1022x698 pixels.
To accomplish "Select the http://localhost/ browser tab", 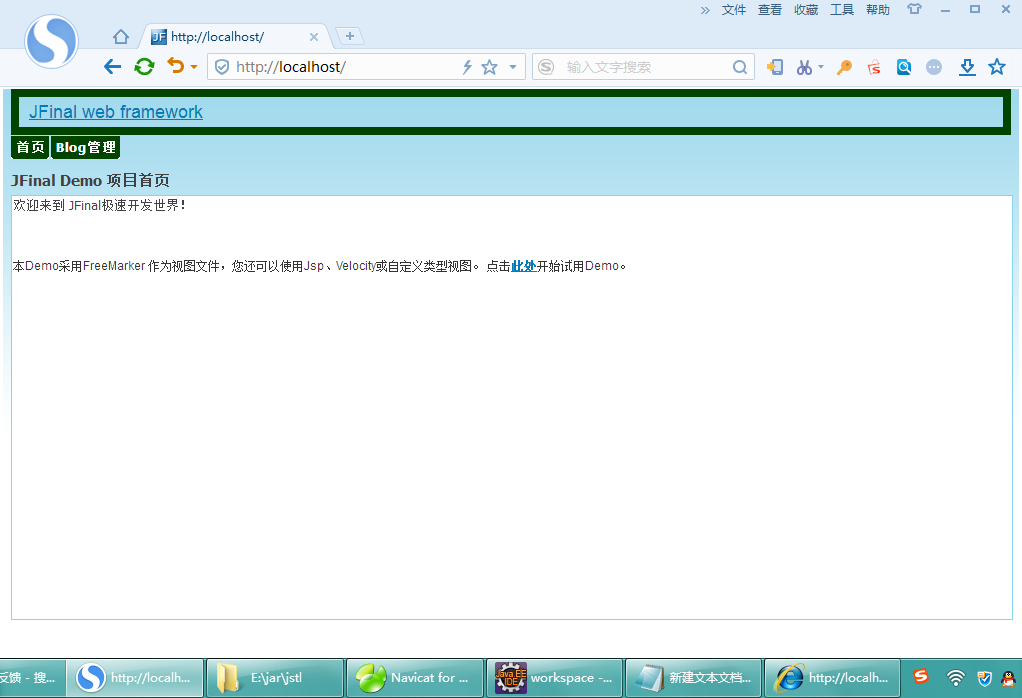I will (236, 36).
